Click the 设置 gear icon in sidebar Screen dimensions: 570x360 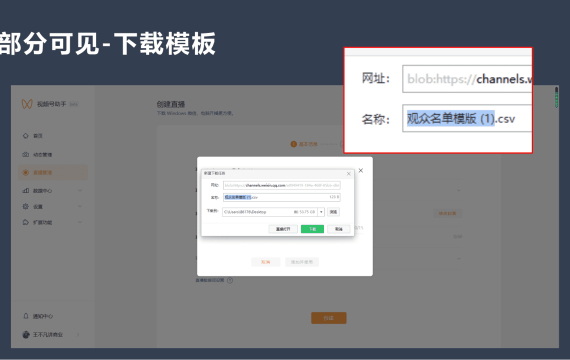click(25, 206)
